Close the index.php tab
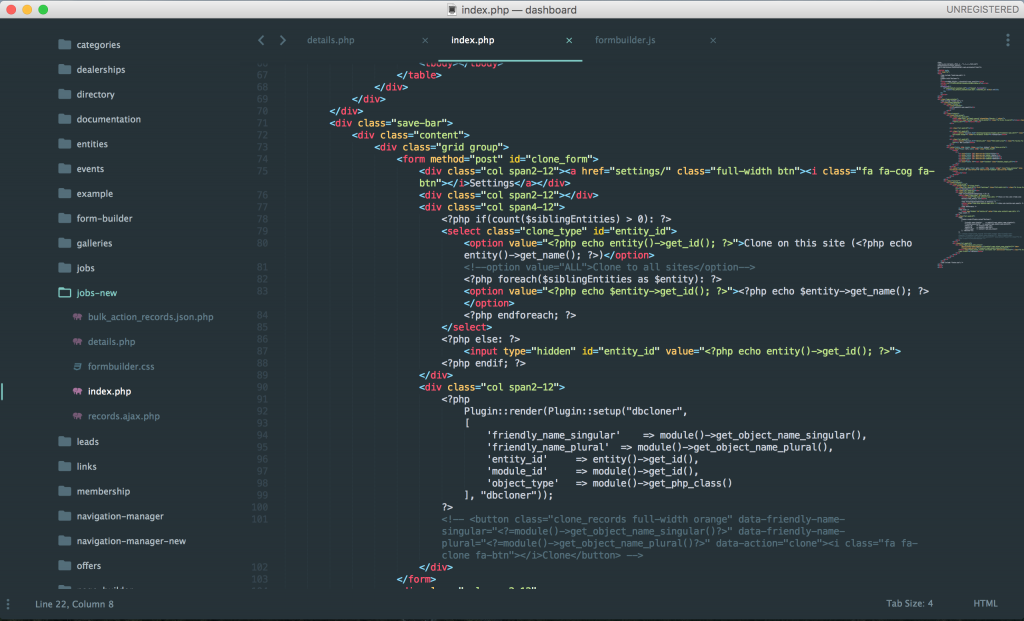Image resolution: width=1024 pixels, height=621 pixels. 569,41
